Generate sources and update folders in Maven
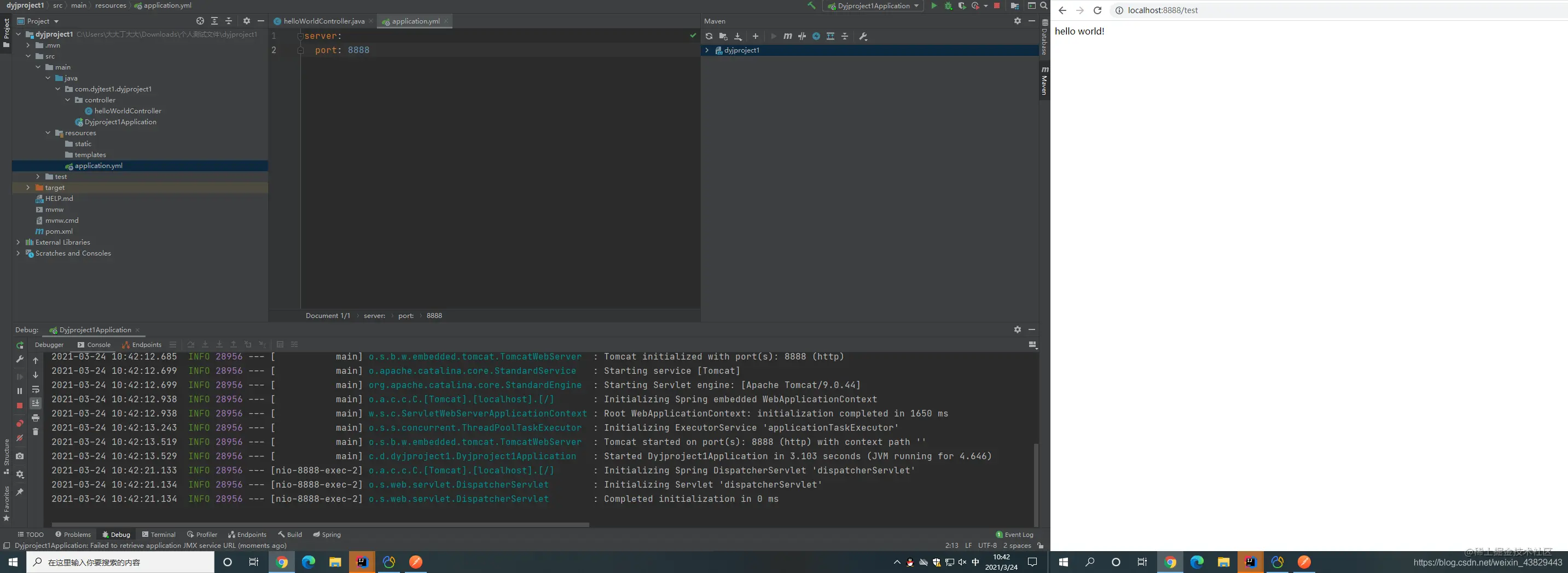The width and height of the screenshot is (1568, 573). click(x=723, y=37)
